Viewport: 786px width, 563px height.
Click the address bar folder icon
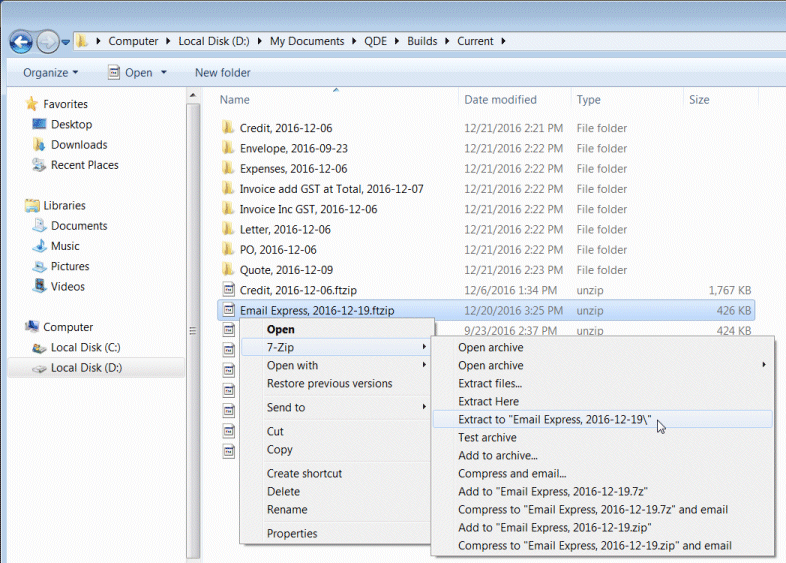[82, 41]
